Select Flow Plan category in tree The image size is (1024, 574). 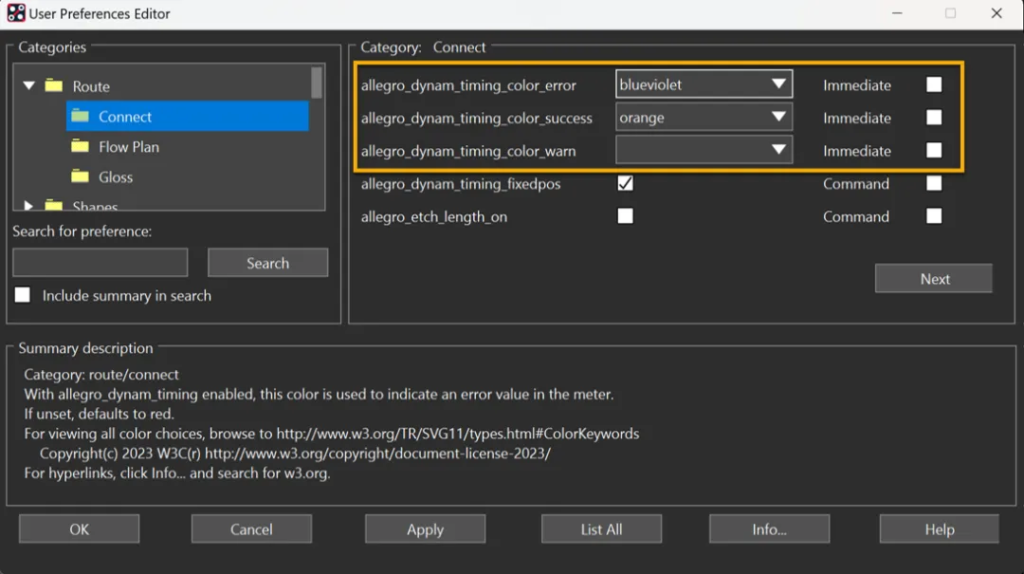click(x=128, y=147)
